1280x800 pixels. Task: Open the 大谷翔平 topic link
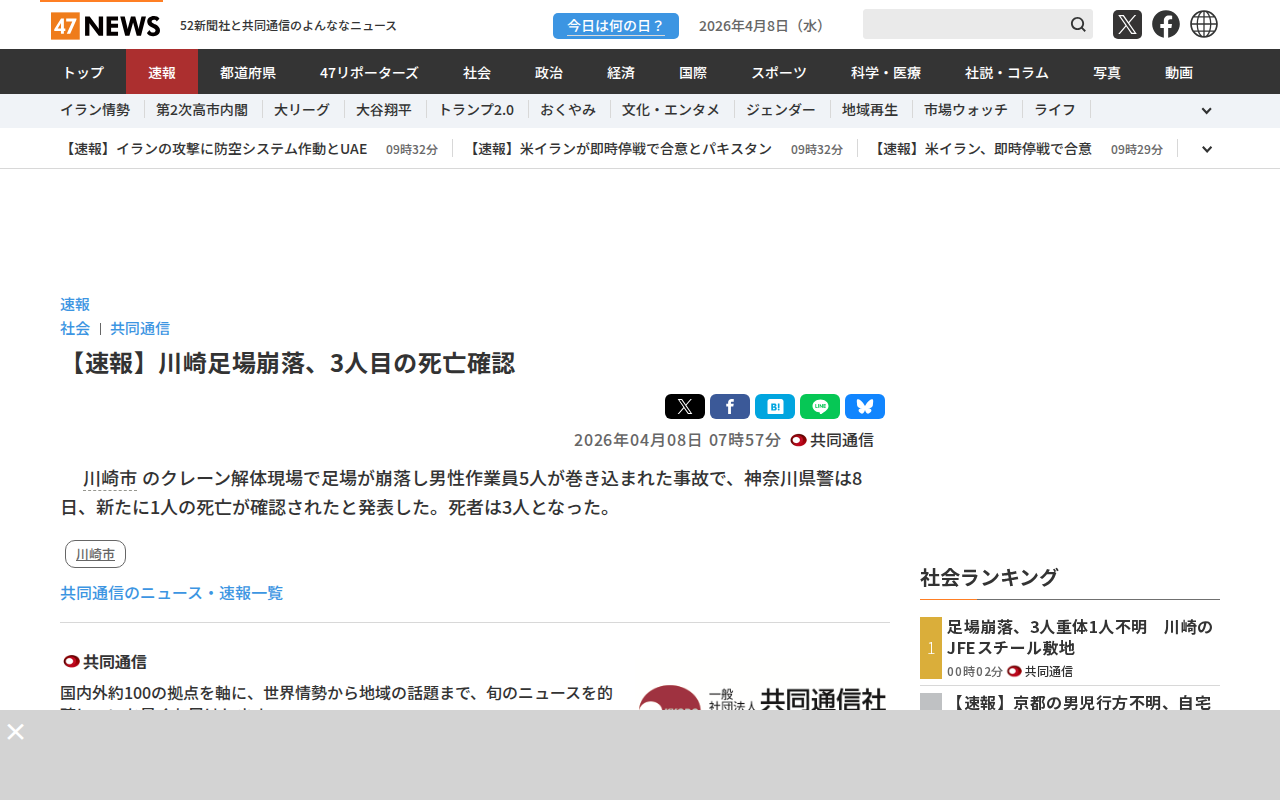tap(384, 110)
